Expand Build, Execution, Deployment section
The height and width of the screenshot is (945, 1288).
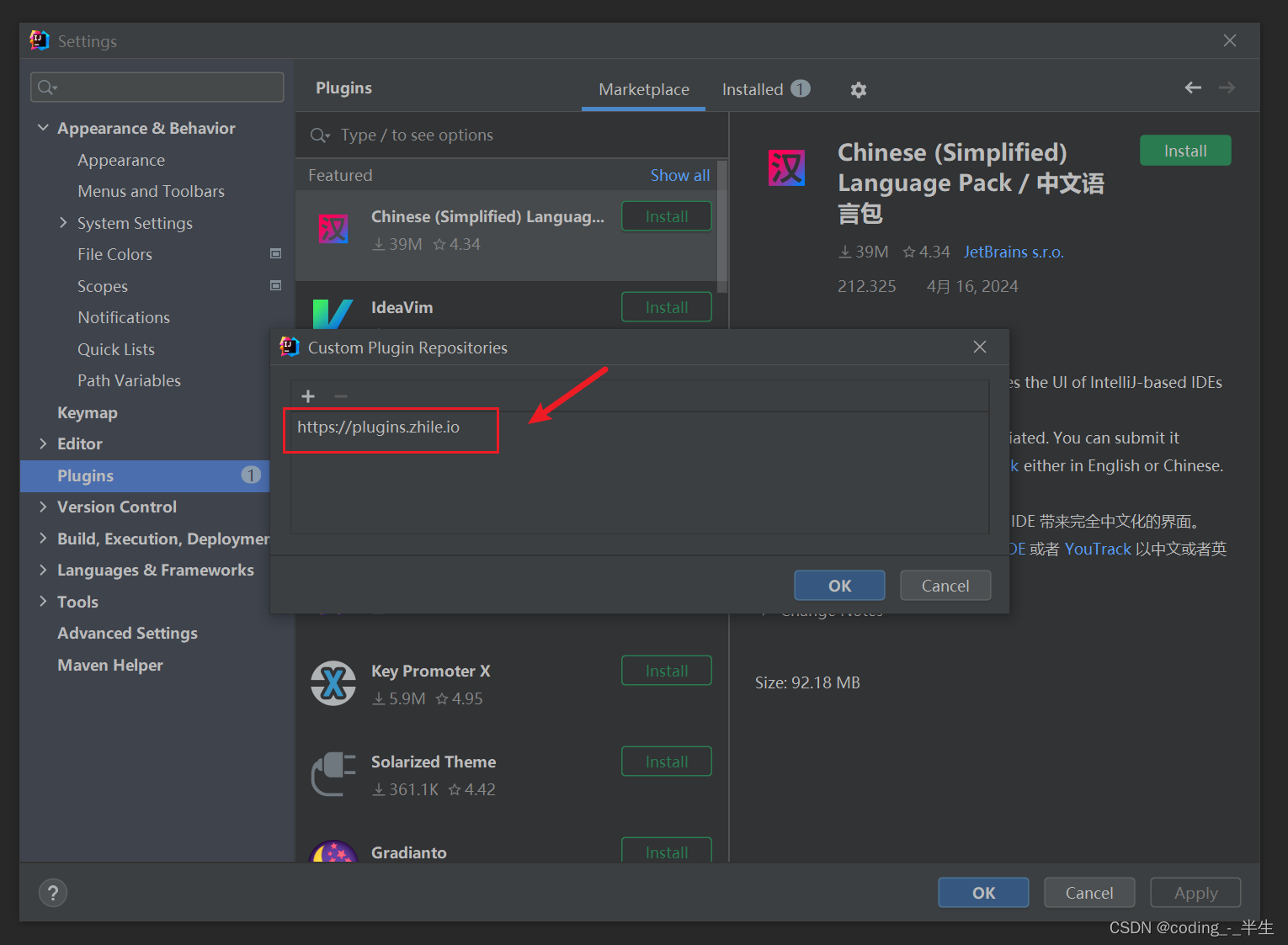click(43, 539)
